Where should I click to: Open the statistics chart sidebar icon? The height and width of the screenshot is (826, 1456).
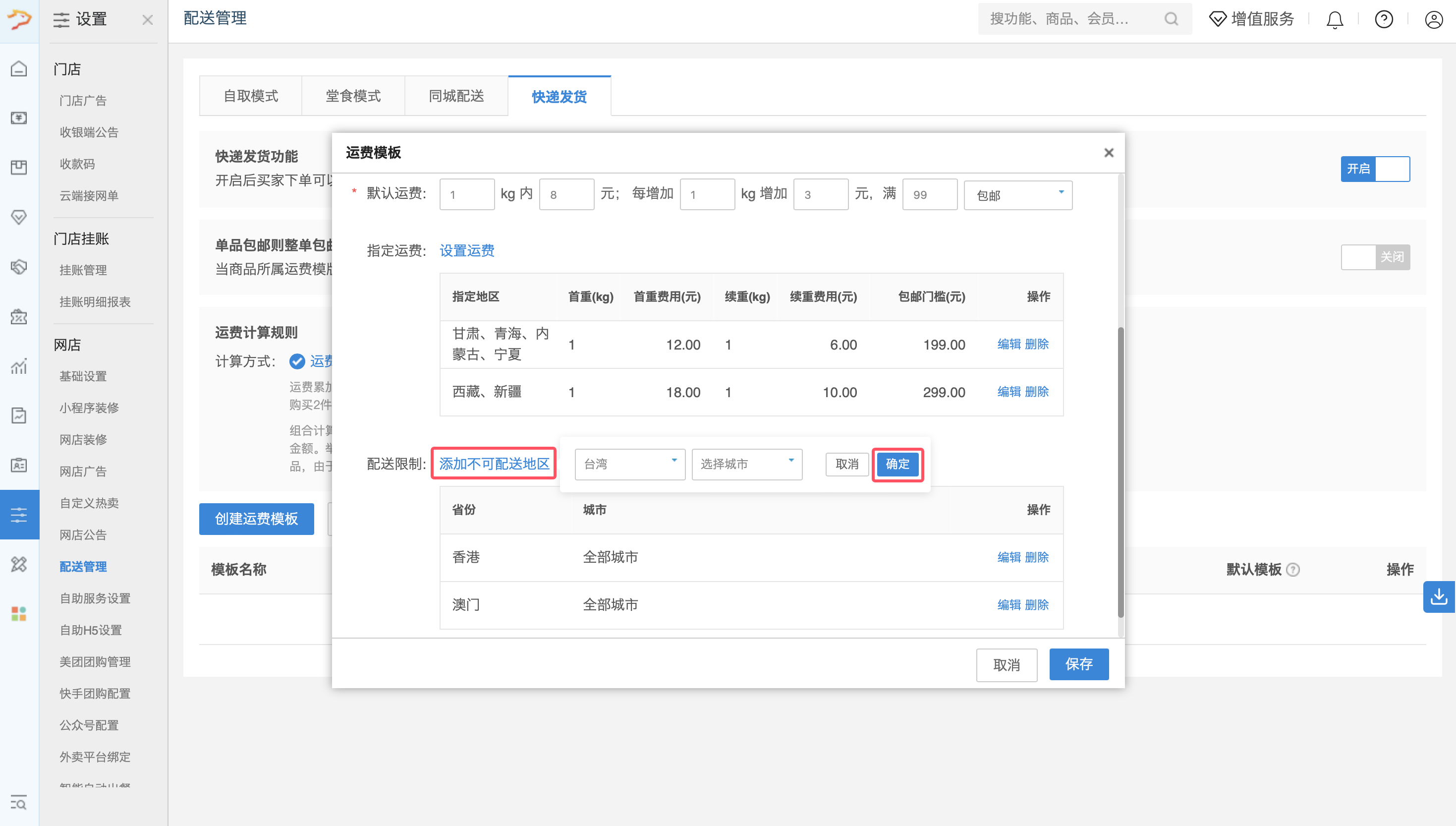click(x=19, y=366)
